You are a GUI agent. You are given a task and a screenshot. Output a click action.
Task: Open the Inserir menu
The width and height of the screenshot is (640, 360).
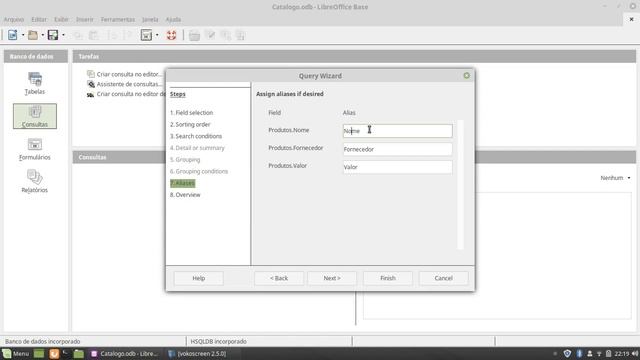(x=85, y=20)
